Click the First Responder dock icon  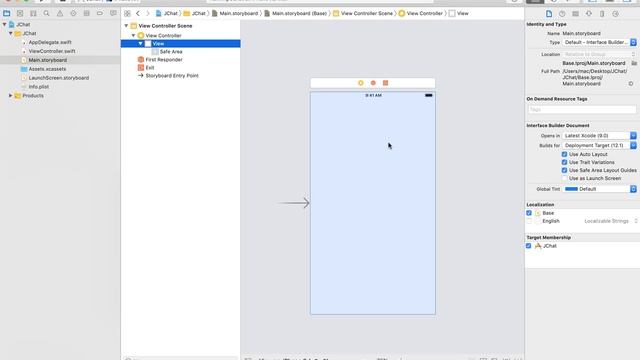click(373, 83)
